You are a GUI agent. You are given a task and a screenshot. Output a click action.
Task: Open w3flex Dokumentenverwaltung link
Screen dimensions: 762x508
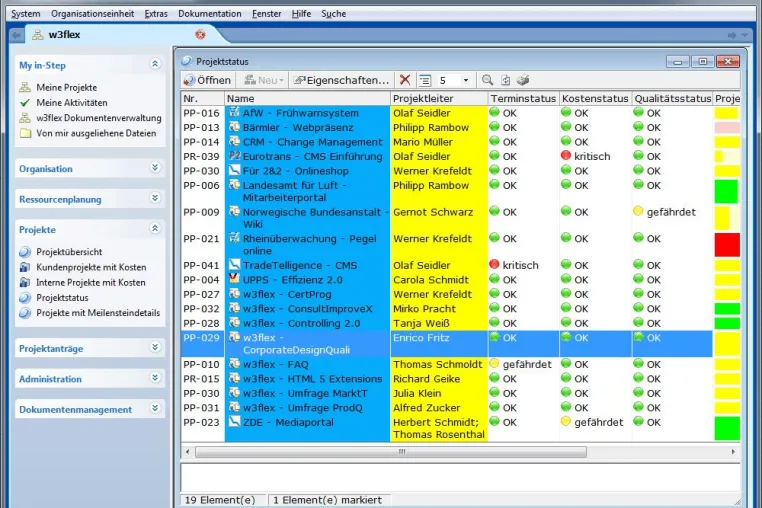pos(99,118)
